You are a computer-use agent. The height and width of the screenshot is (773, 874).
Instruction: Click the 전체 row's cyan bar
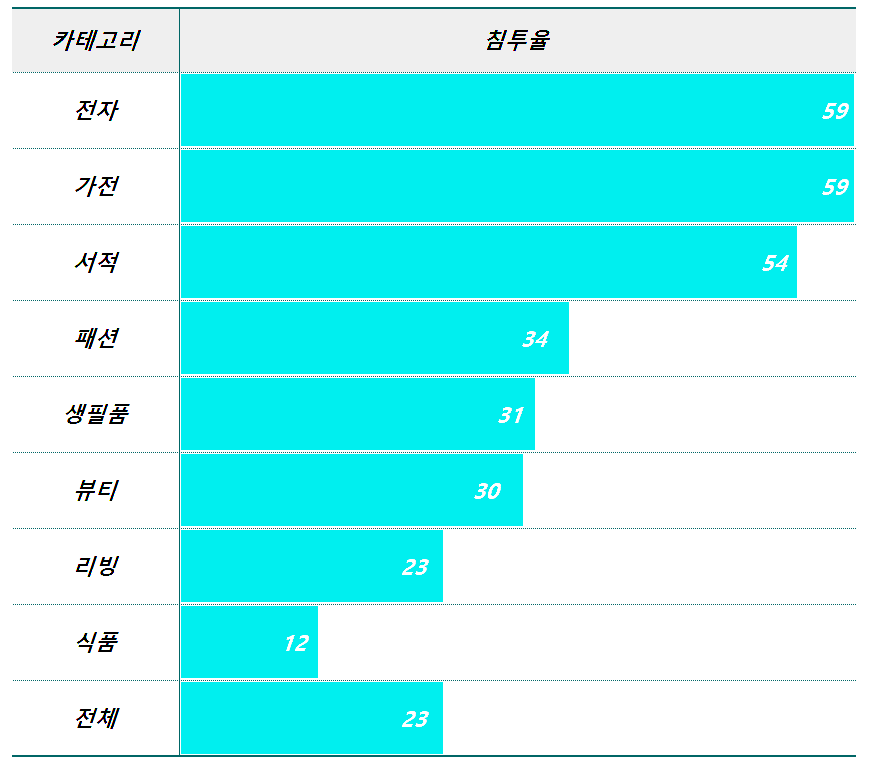pyautogui.click(x=311, y=718)
